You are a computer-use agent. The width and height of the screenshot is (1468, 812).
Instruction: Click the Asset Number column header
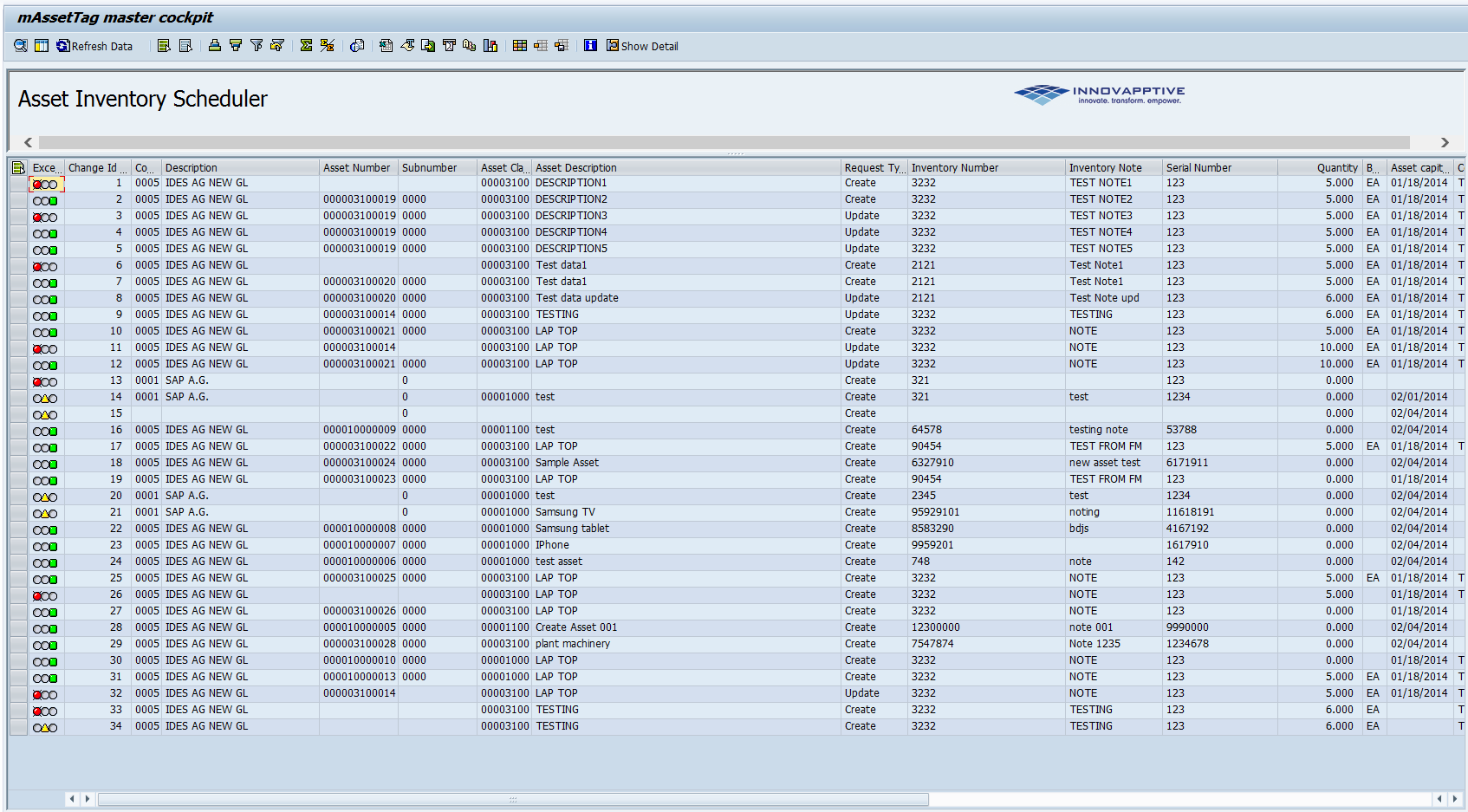click(x=357, y=168)
